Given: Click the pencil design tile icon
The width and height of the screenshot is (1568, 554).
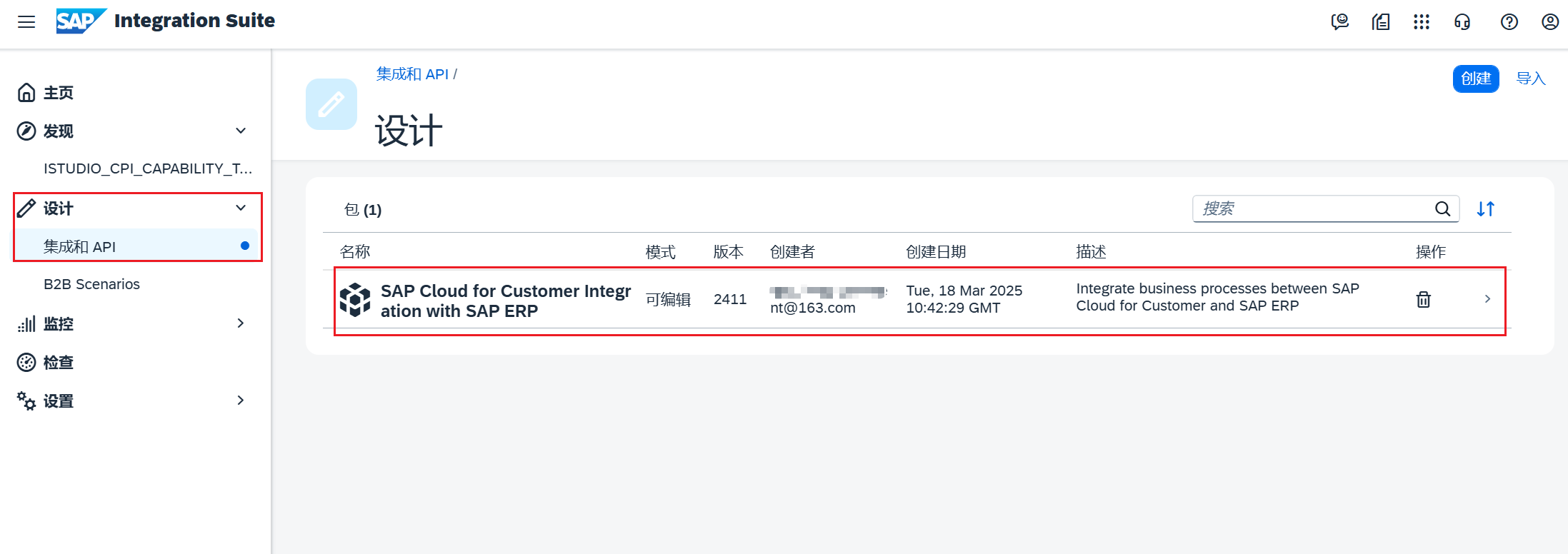Looking at the screenshot, I should coord(331,104).
